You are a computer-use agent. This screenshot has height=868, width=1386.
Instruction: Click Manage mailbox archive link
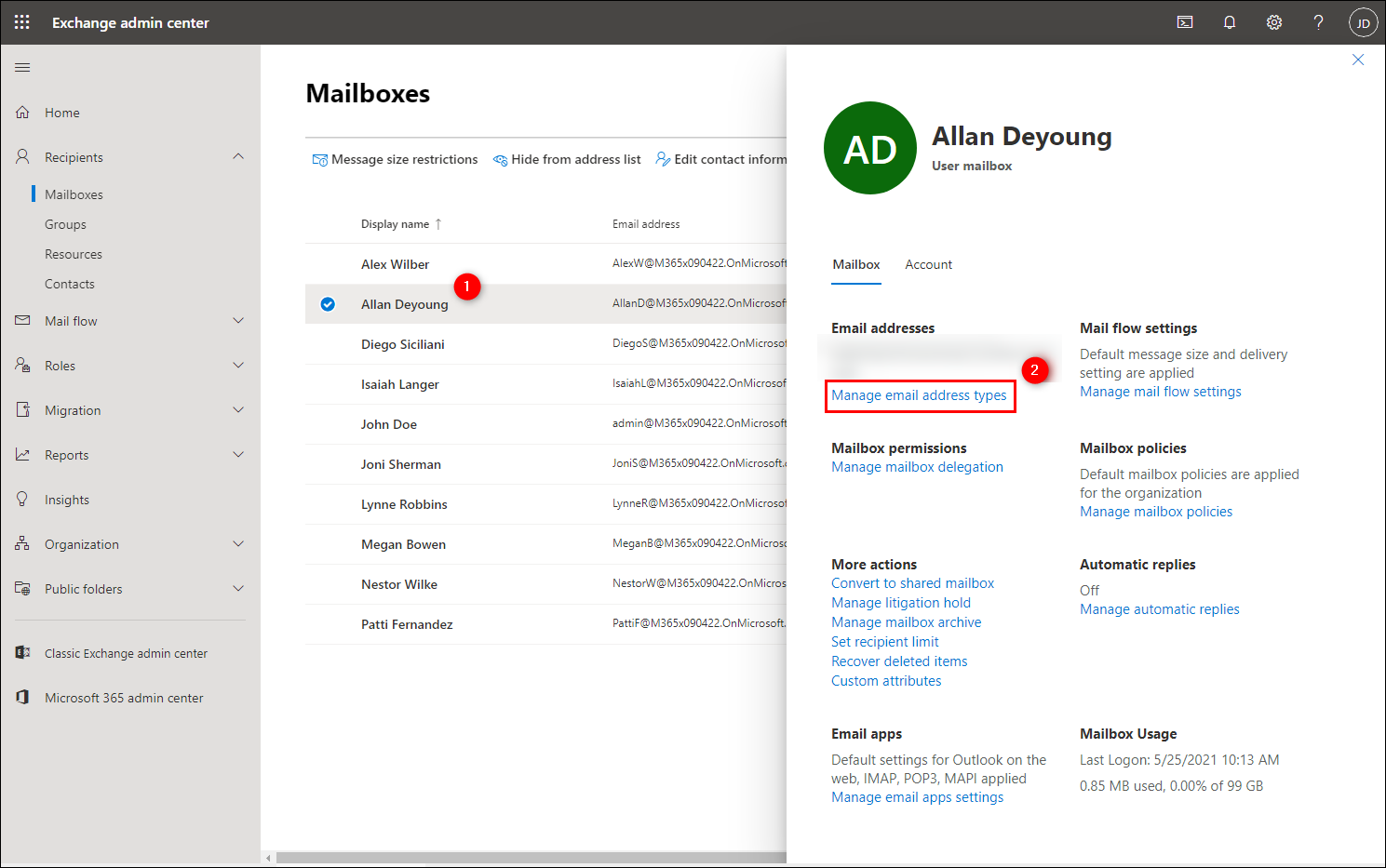[906, 622]
